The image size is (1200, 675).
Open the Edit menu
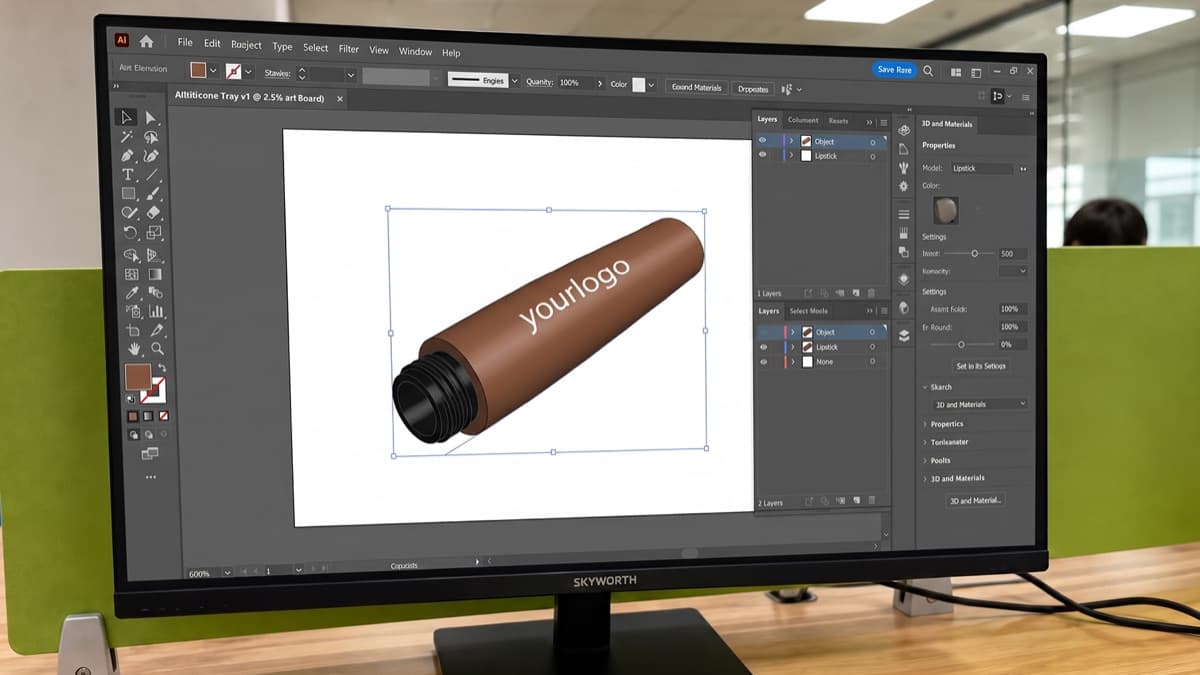tap(212, 44)
